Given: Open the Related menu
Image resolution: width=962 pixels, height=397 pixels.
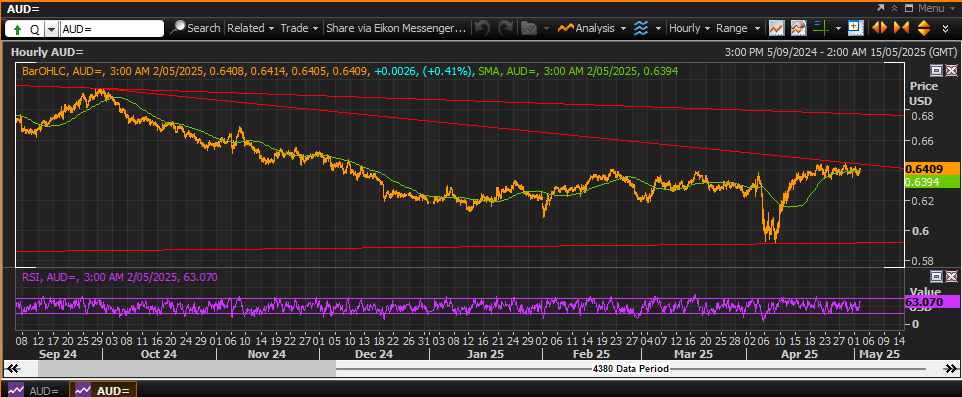Looking at the screenshot, I should pos(251,28).
